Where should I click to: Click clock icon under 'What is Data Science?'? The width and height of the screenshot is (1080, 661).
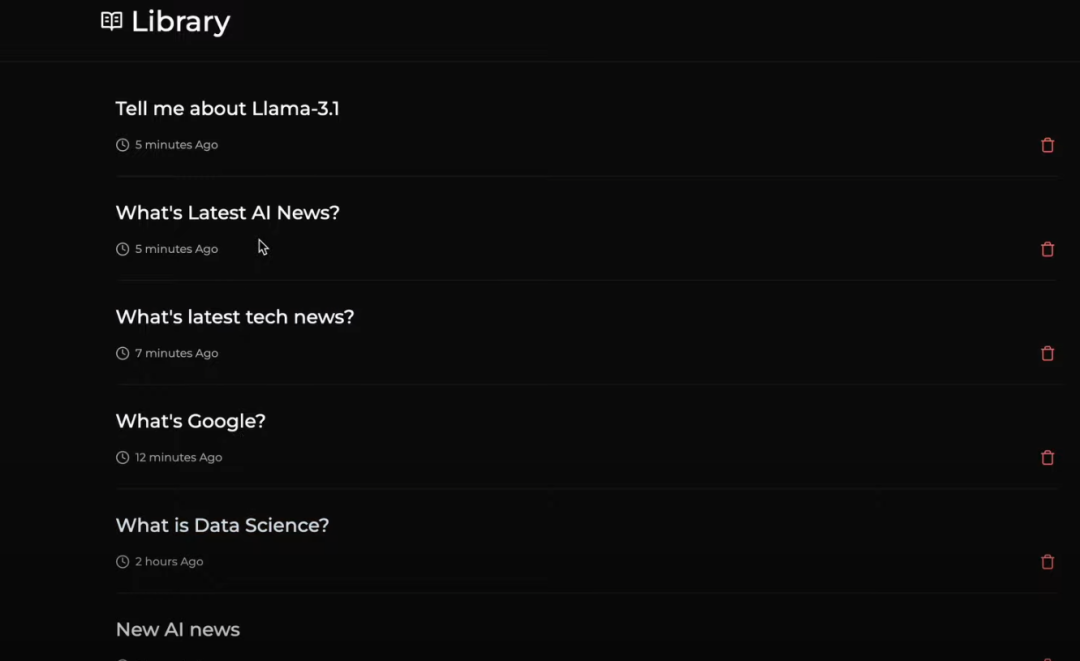pos(123,562)
